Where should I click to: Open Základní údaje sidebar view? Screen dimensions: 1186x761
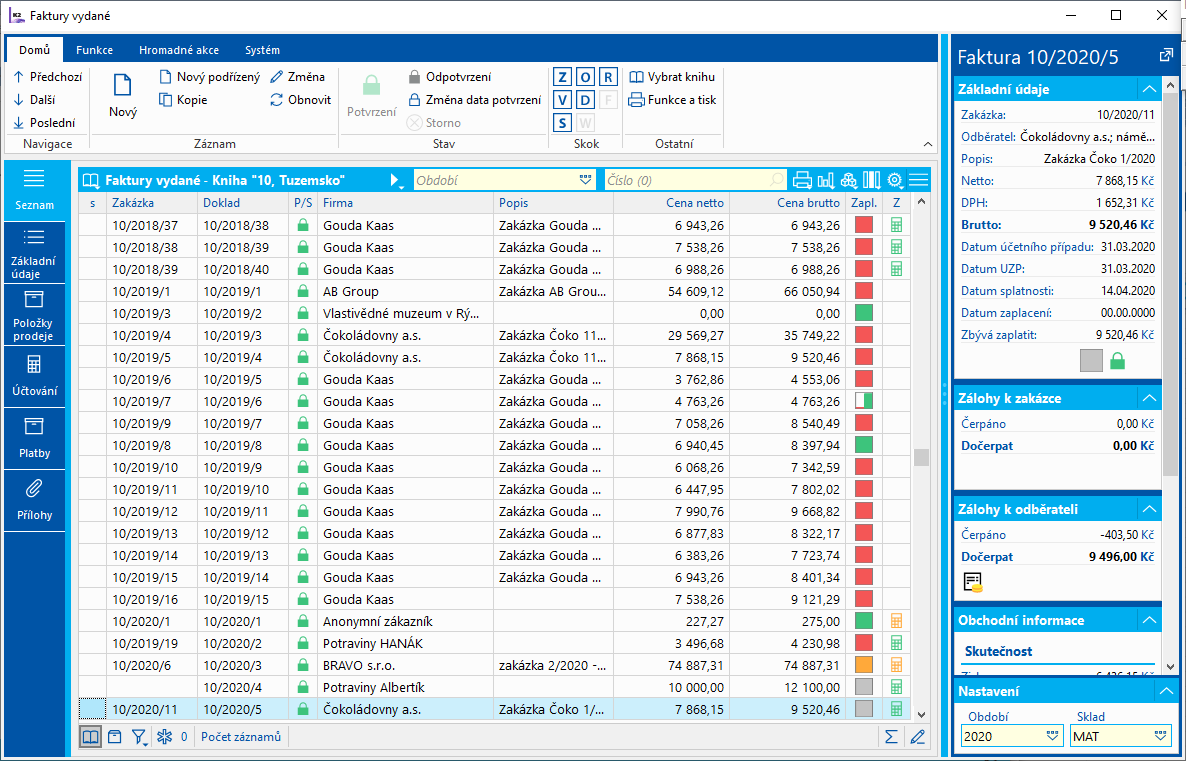(34, 253)
